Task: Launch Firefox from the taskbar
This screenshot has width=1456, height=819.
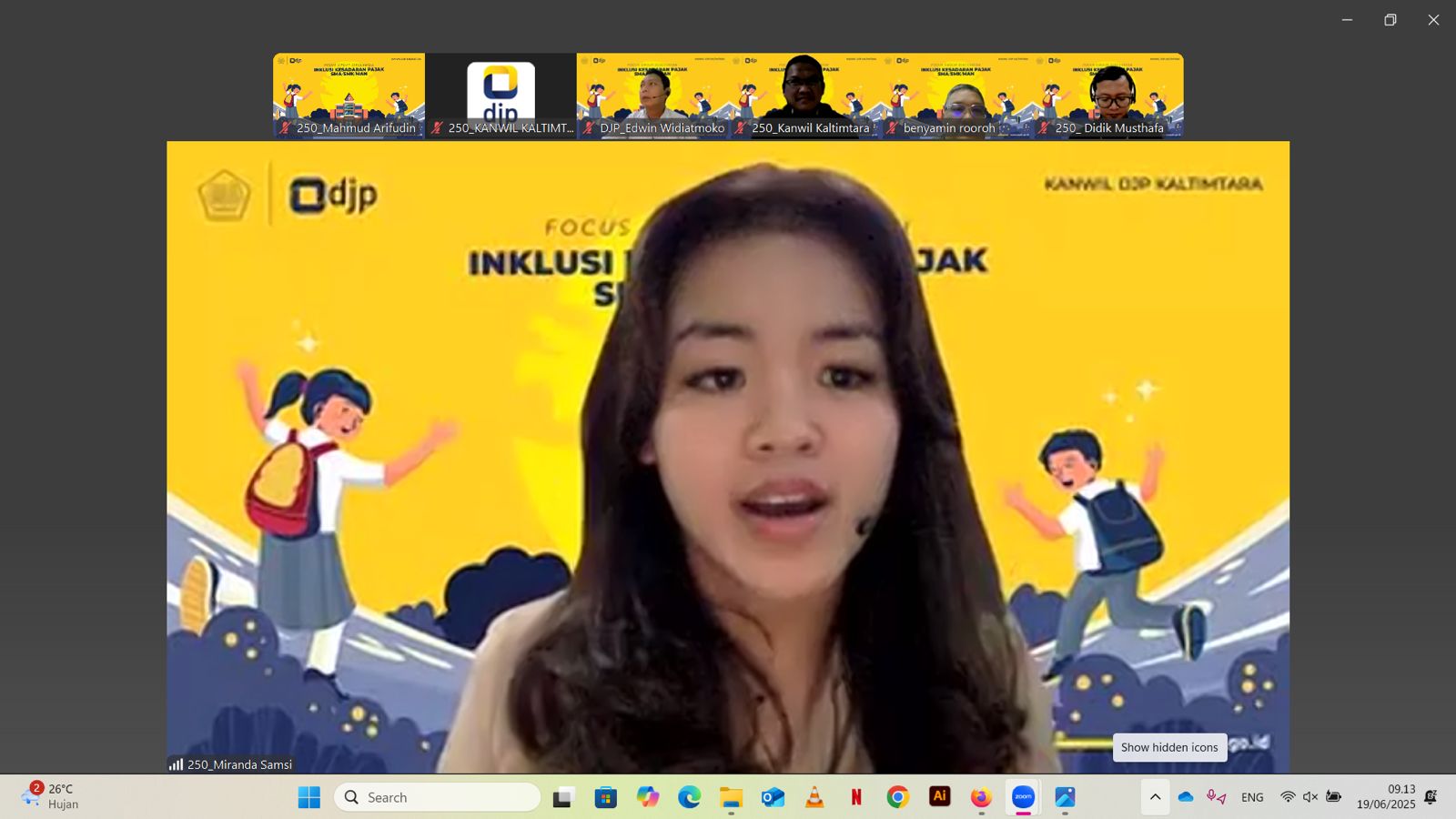Action: [x=981, y=797]
